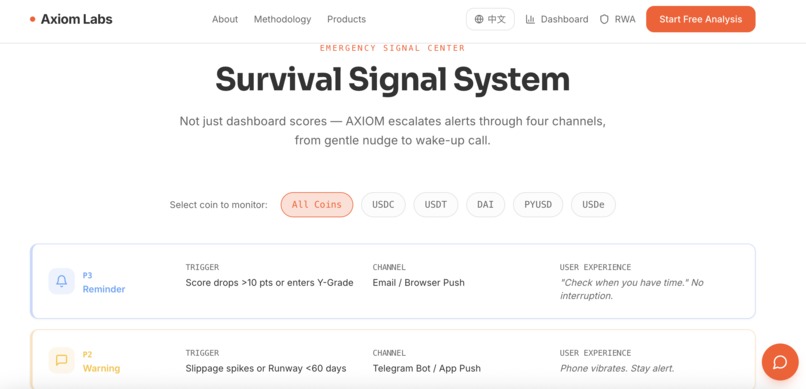
Task: Click 'Phone vibrates. Stay alert.' text
Action: pyautogui.click(x=617, y=368)
